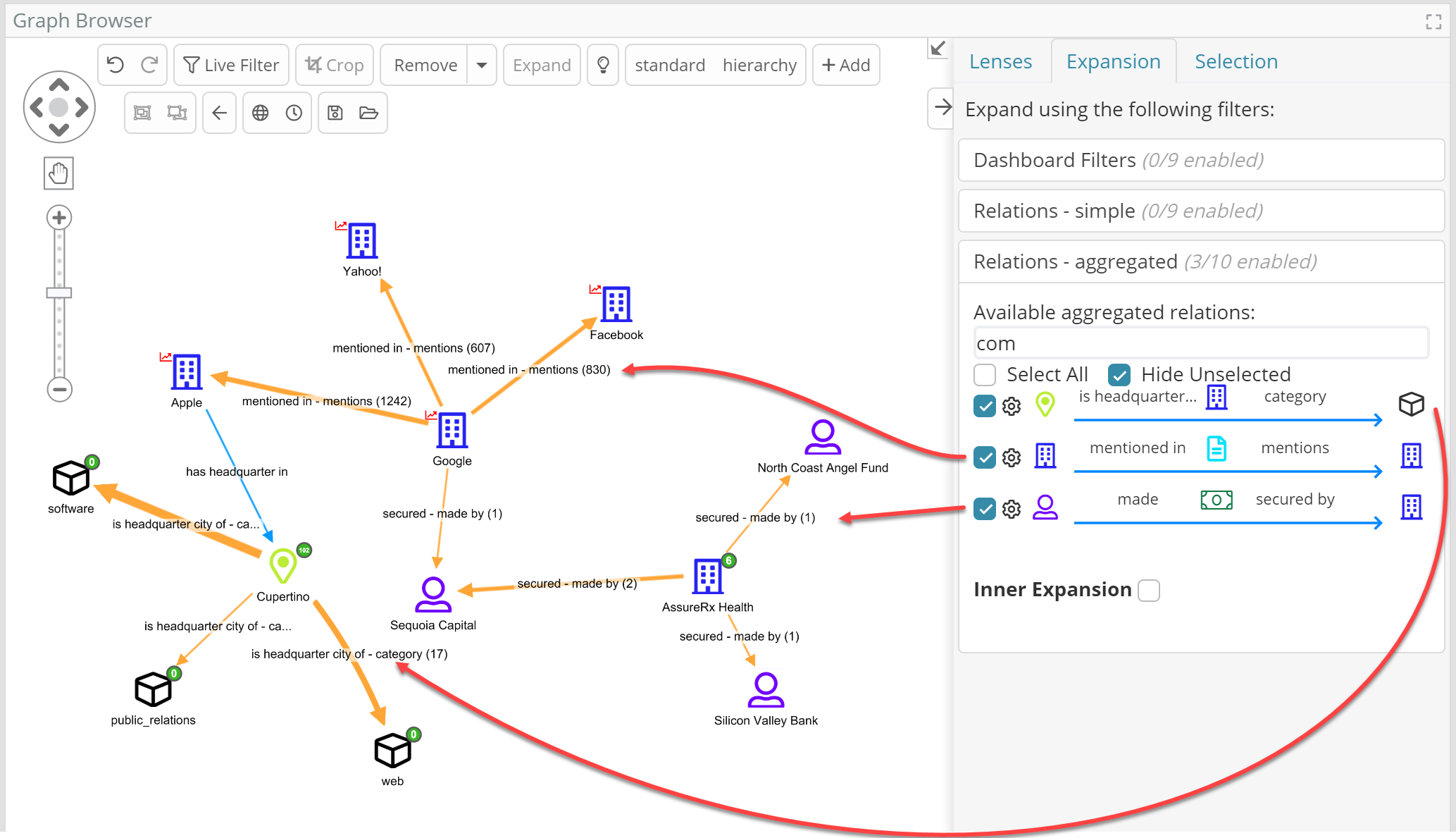Click the collapse diagonal arrow icon
The height and width of the screenshot is (838, 1456).
[x=938, y=49]
